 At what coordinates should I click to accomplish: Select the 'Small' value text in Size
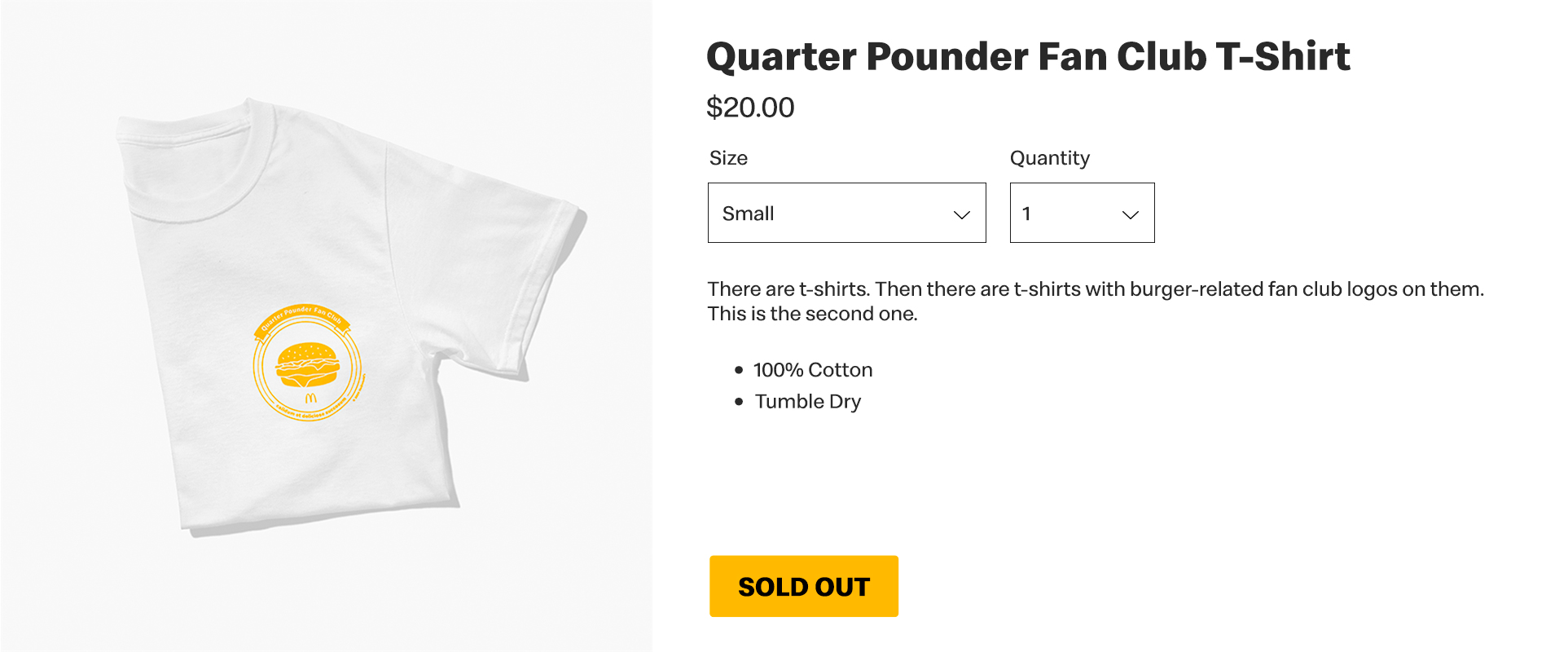(x=748, y=214)
